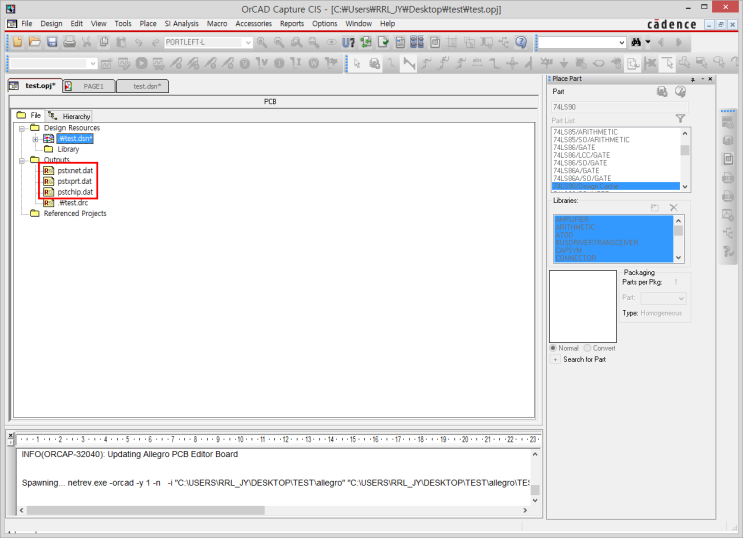Select the Normal radio button
The height and width of the screenshot is (538, 743).
(553, 348)
